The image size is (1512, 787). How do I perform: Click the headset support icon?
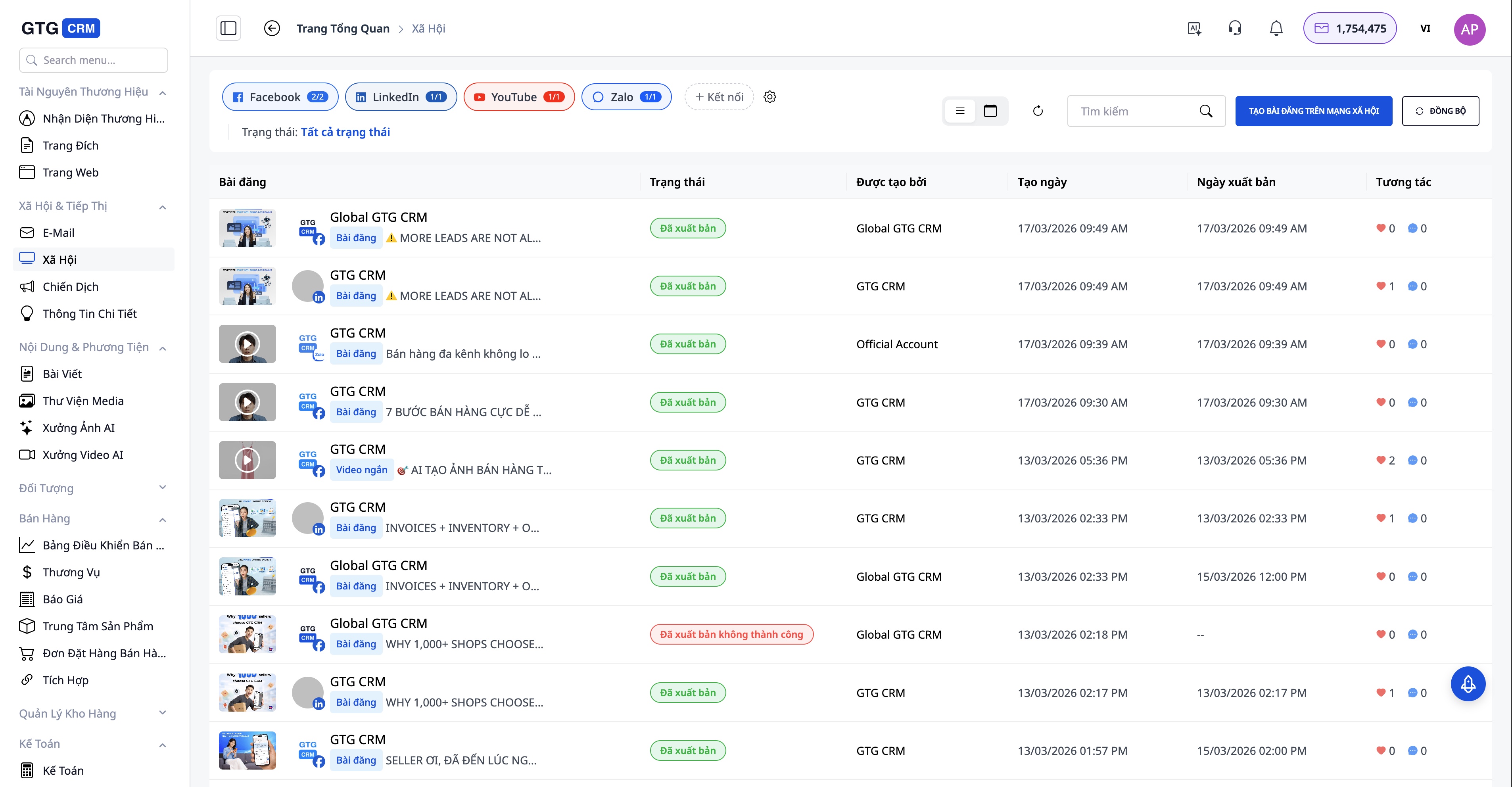click(x=1235, y=28)
